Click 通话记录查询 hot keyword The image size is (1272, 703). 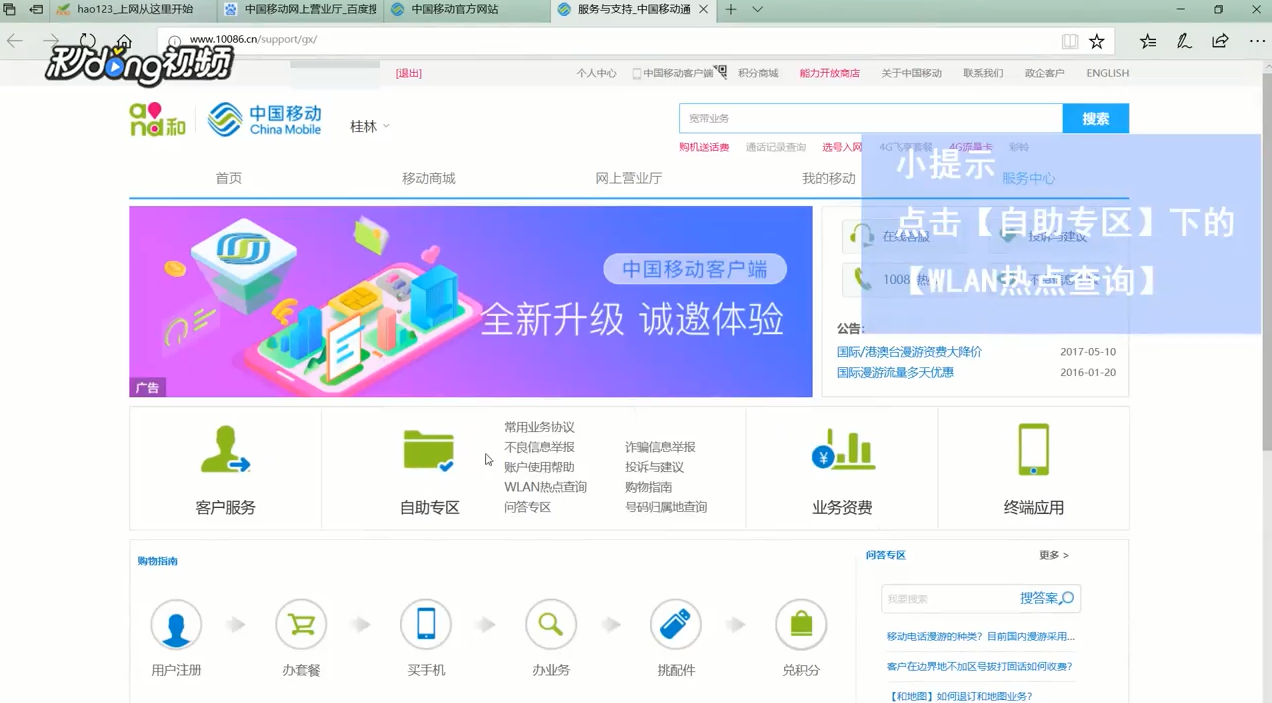(x=776, y=147)
